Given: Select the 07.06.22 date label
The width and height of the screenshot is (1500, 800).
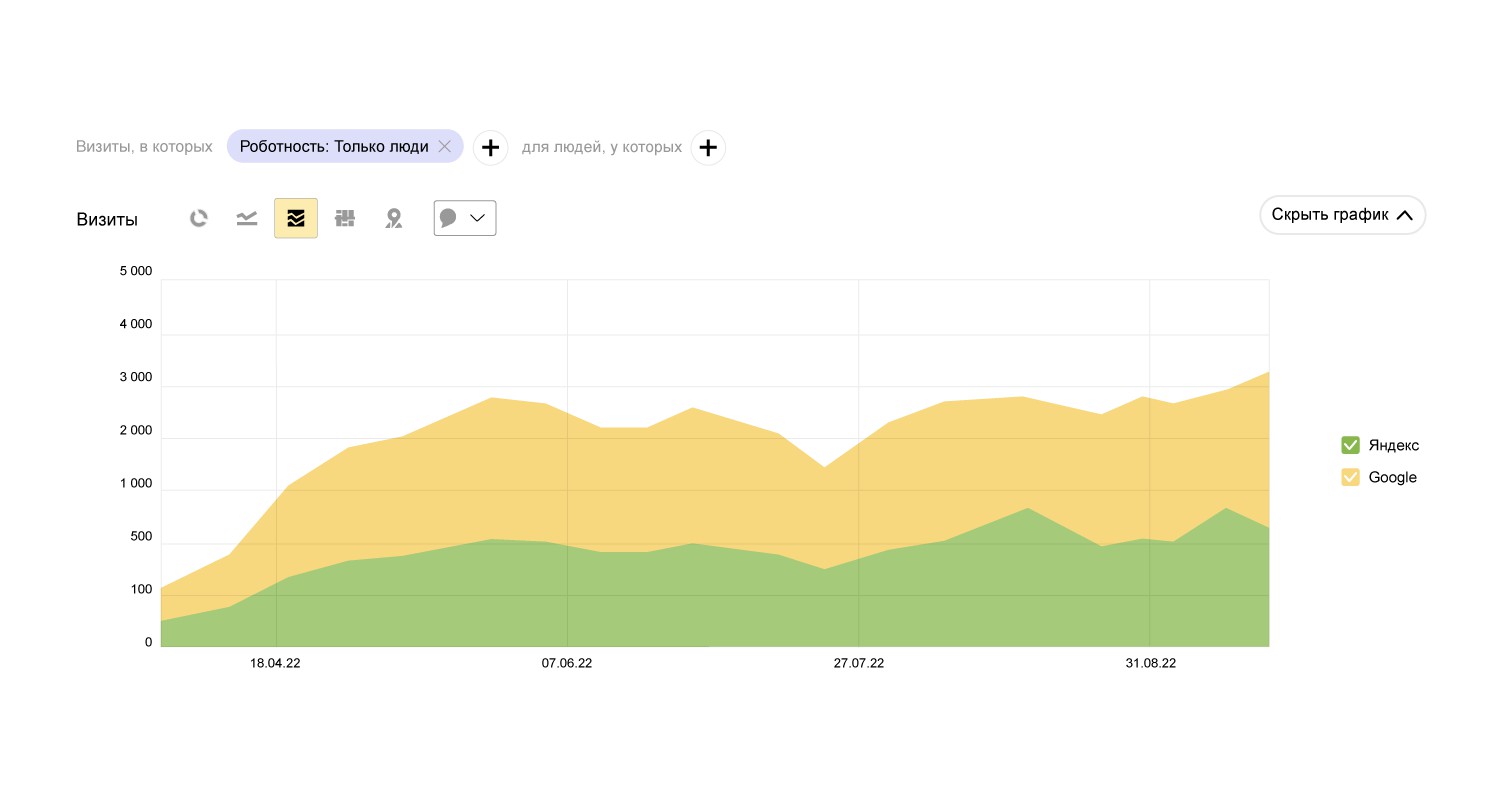Looking at the screenshot, I should [x=567, y=663].
